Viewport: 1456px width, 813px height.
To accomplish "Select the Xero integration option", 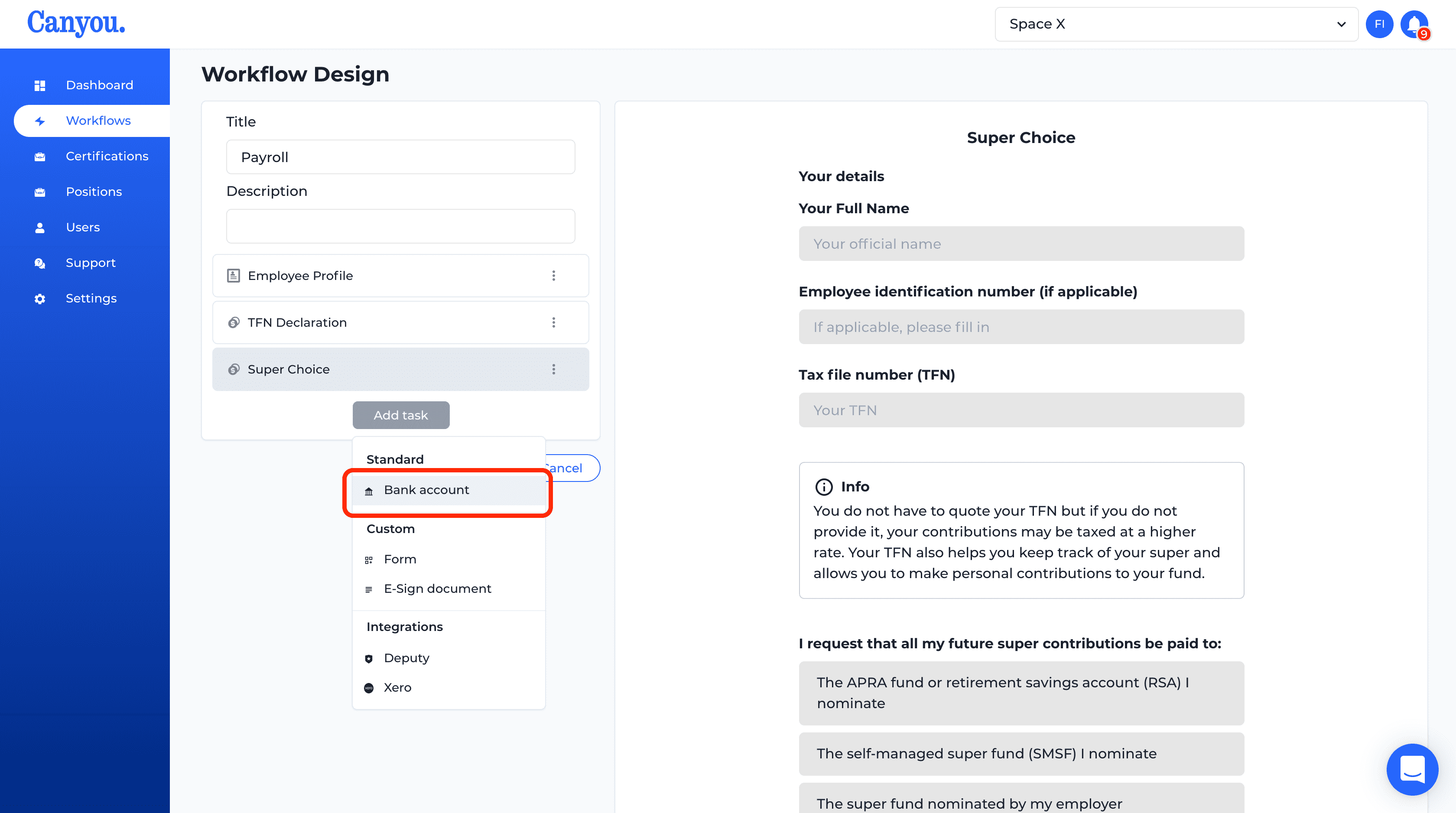I will tap(397, 687).
